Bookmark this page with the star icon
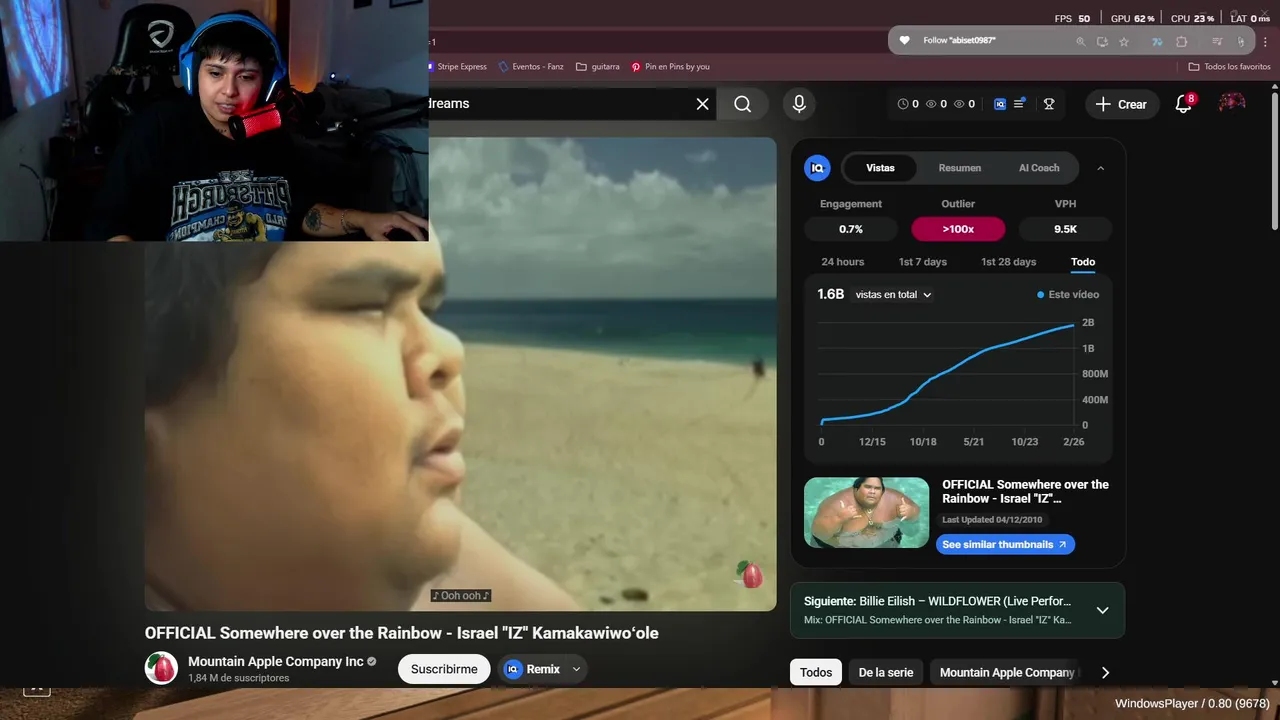Viewport: 1280px width, 720px height. (1124, 42)
